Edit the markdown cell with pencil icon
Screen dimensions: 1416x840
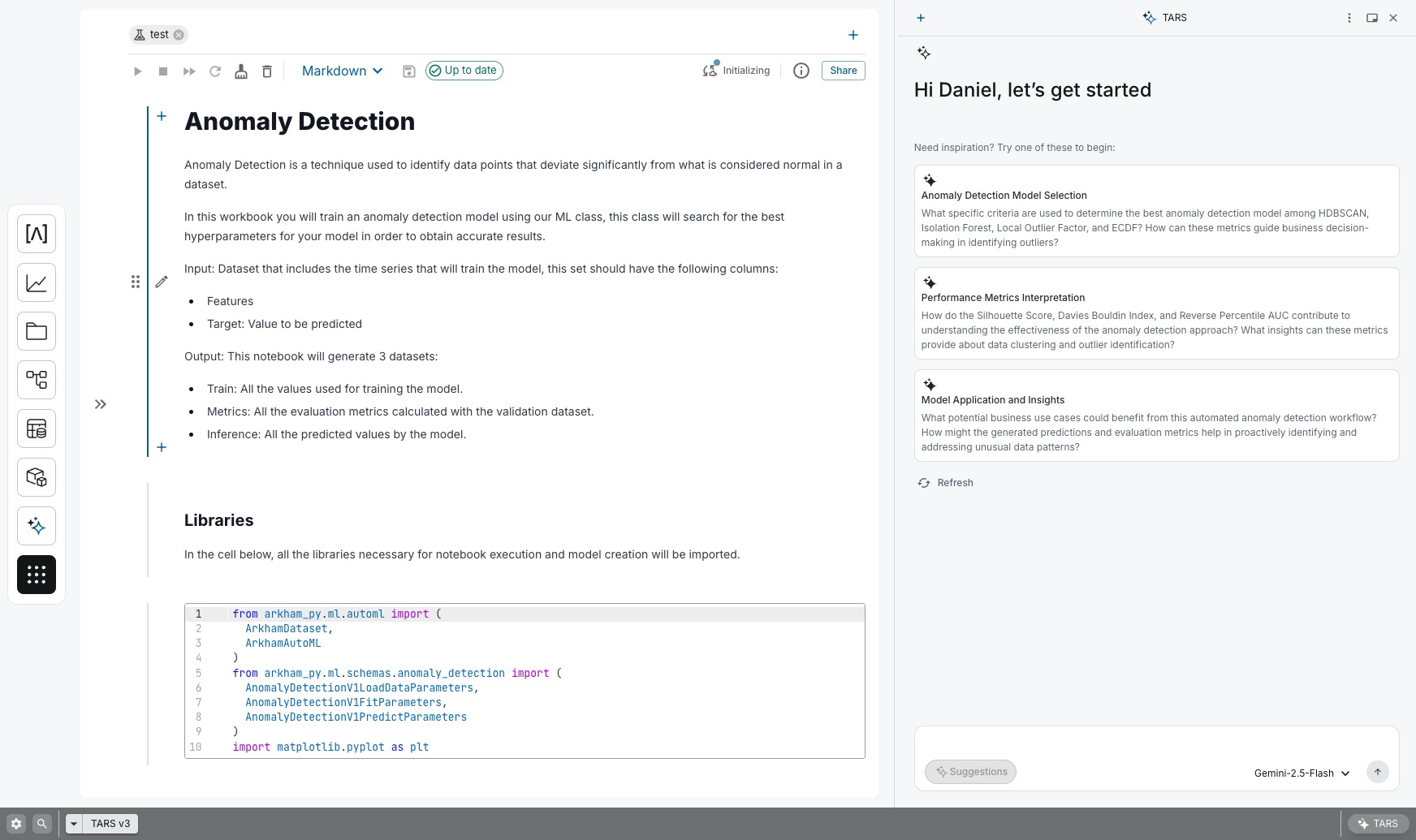162,282
